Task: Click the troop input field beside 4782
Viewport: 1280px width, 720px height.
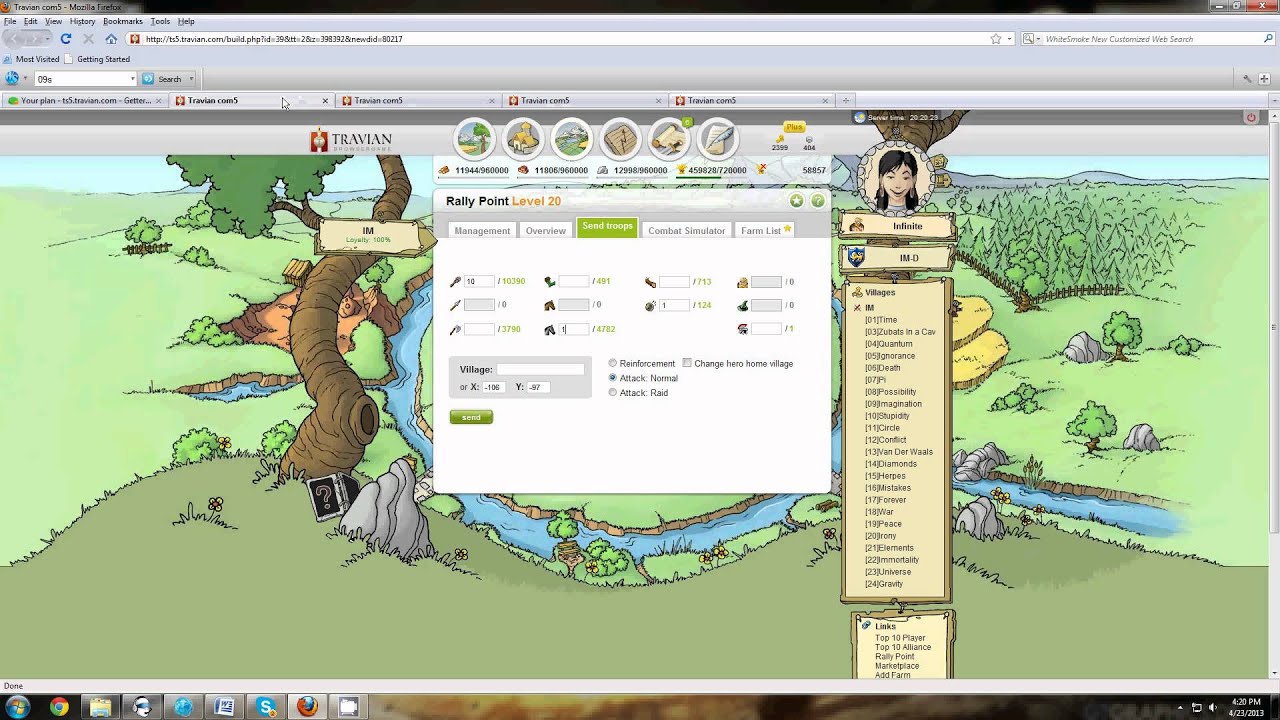Action: pyautogui.click(x=574, y=329)
